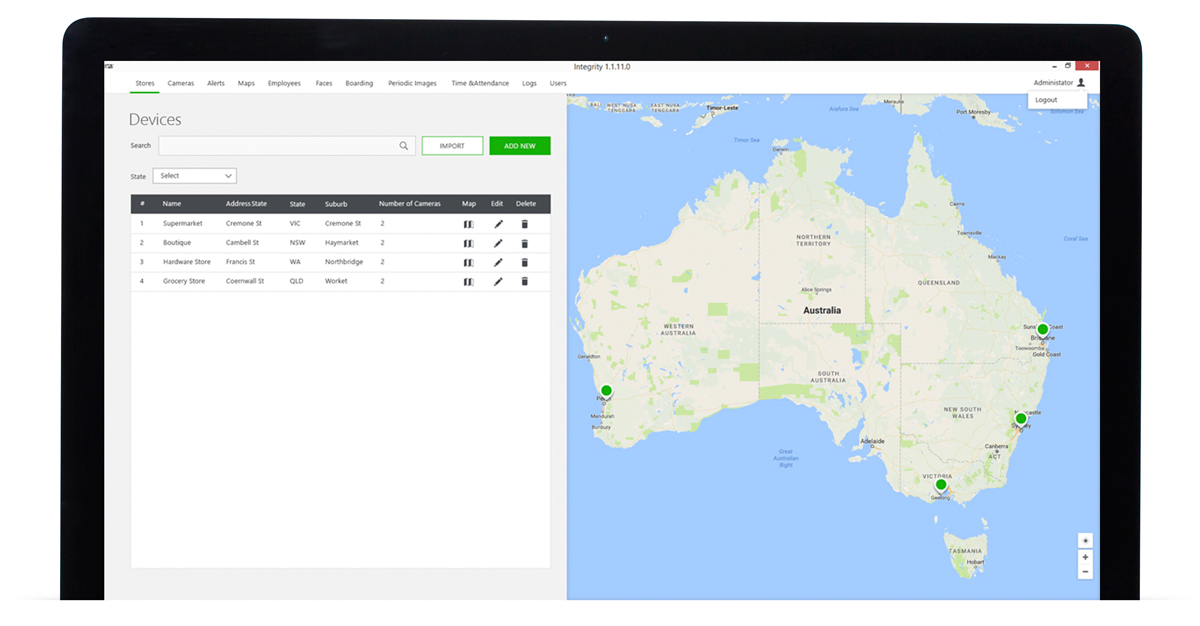Zoom out on the map
1200x626 pixels.
(1085, 572)
